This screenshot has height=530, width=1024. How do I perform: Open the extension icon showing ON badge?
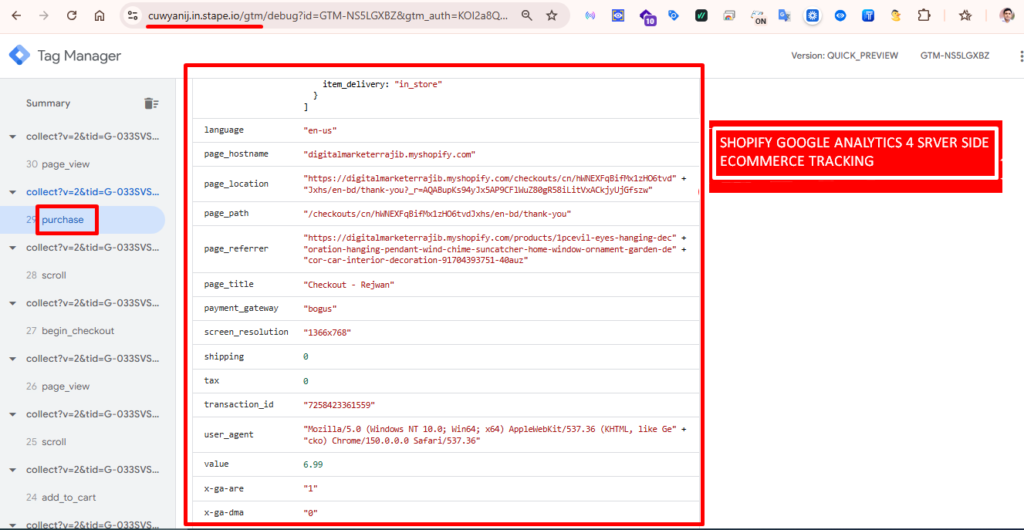(x=758, y=17)
